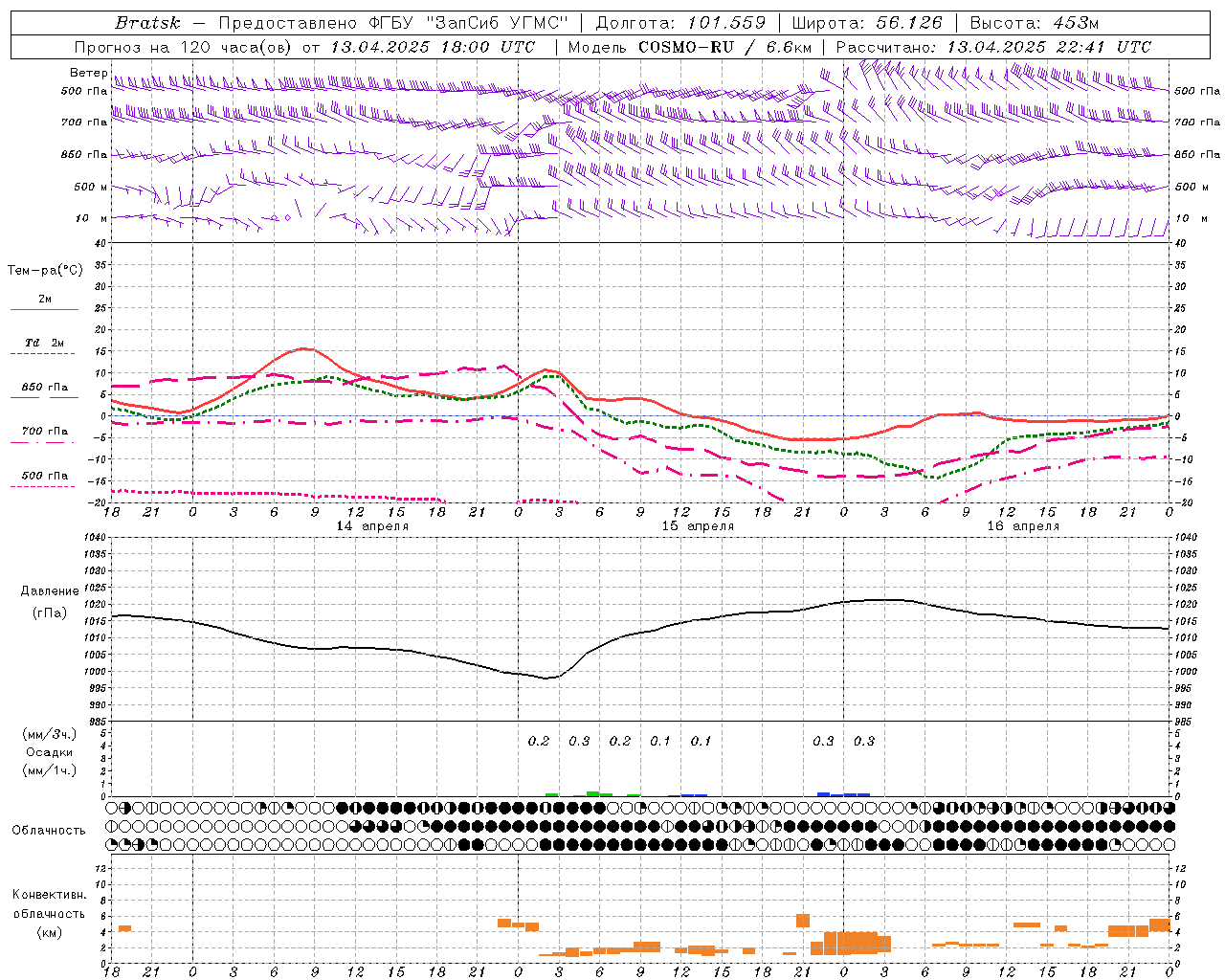Click the Широта: 56.126 value
Screen dimensions: 1225x980
click(x=867, y=23)
